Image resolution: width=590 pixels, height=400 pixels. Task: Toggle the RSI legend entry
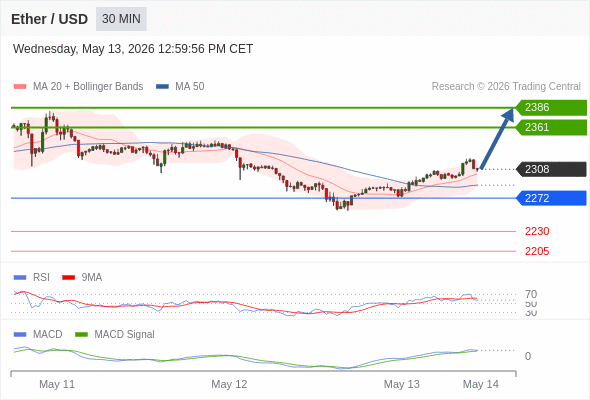32,277
